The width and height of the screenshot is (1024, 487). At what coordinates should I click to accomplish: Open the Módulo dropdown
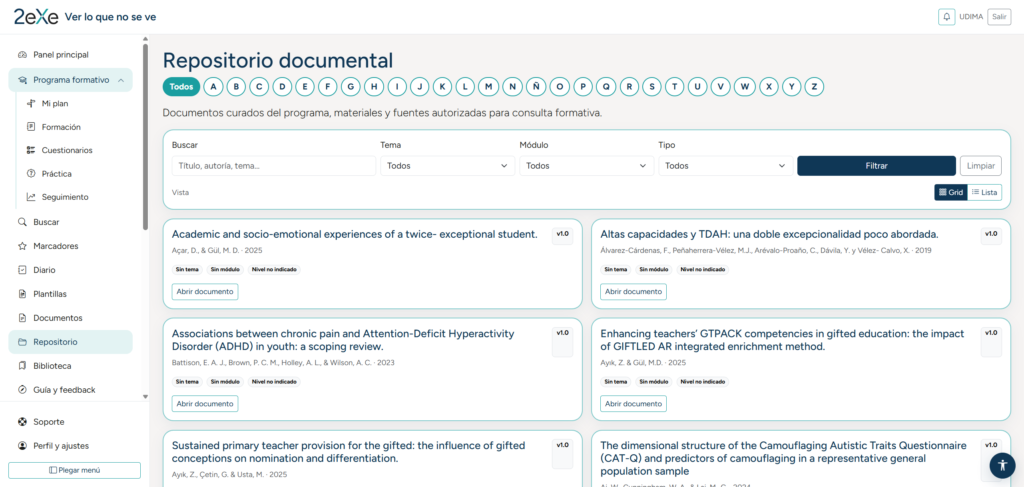tap(586, 166)
